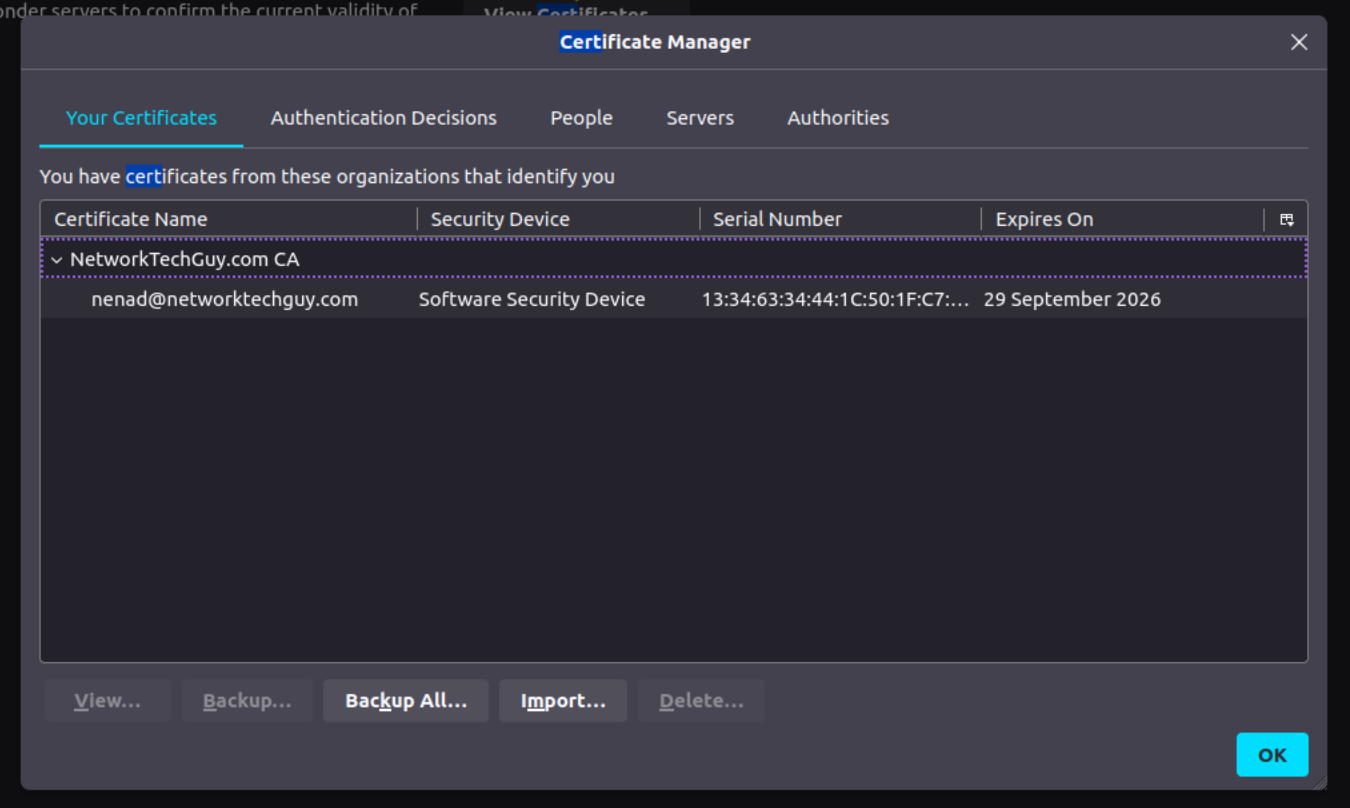Viewport: 1350px width, 808px height.
Task: Click the Software Security Device cell
Action: tap(532, 299)
